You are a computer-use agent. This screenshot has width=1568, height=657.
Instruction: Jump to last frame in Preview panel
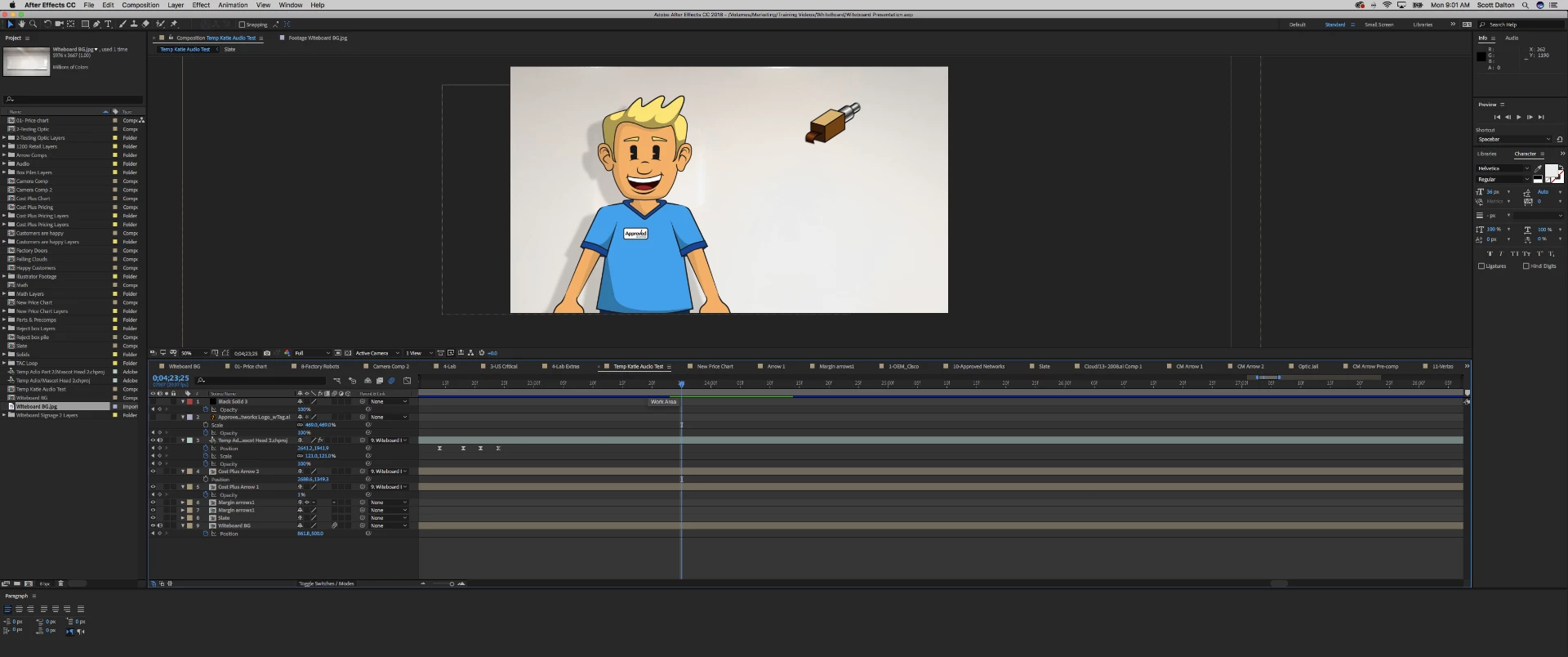(1541, 117)
